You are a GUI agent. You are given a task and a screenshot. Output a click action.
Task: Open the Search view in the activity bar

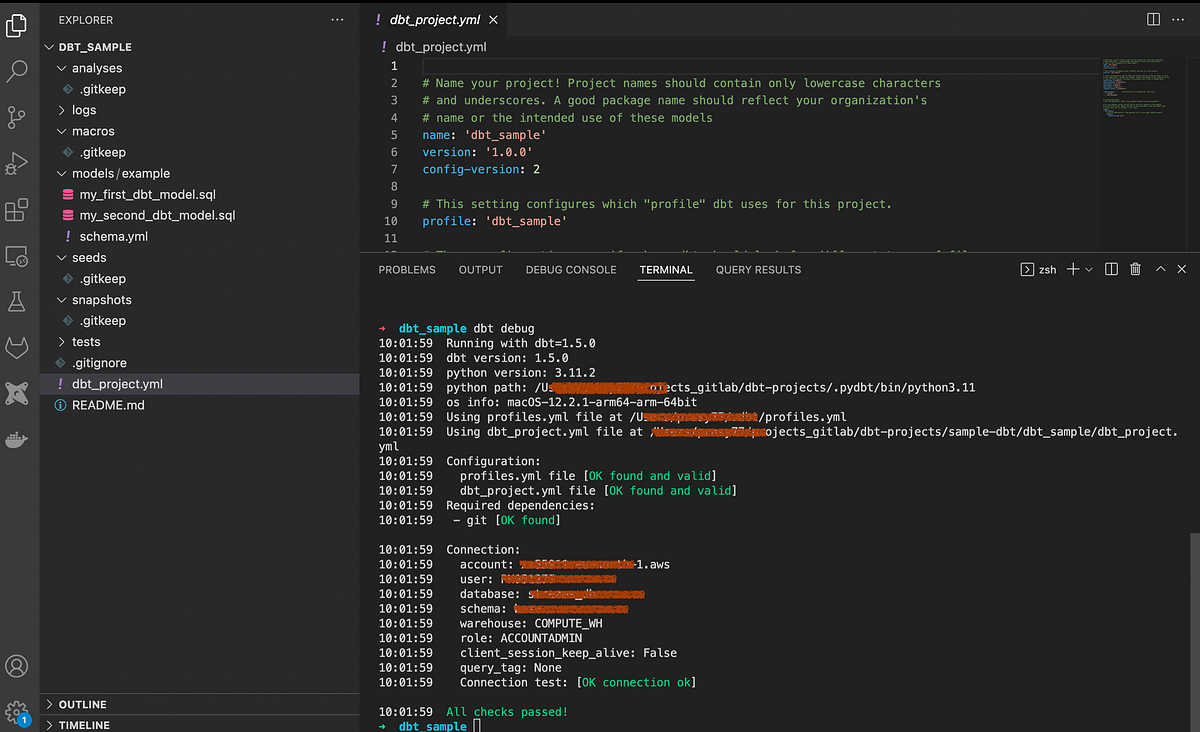[16, 70]
